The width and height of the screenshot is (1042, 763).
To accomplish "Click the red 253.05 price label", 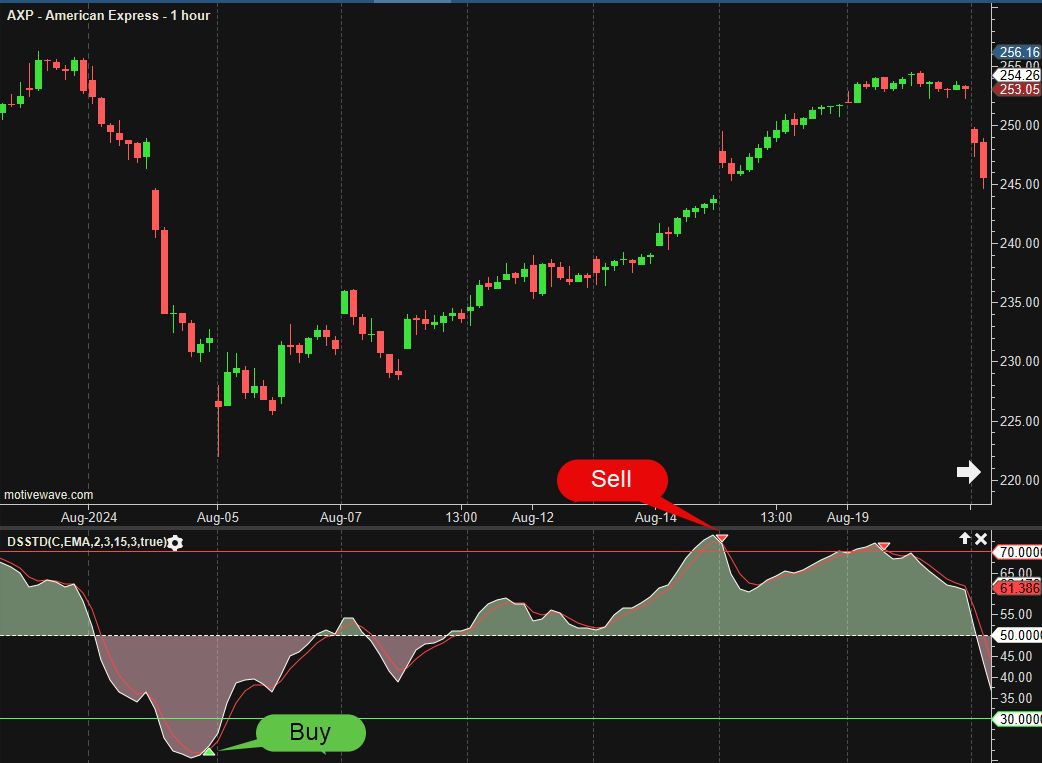I will point(1018,89).
